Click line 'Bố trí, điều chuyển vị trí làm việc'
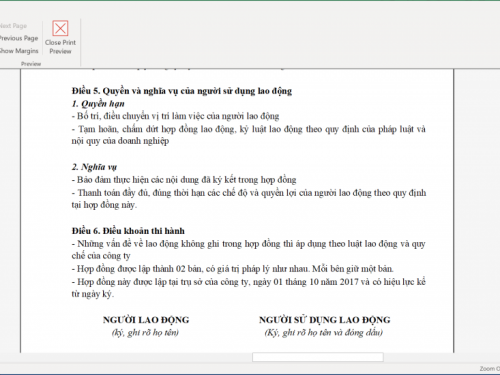This screenshot has height=375, width=500. pos(175,116)
